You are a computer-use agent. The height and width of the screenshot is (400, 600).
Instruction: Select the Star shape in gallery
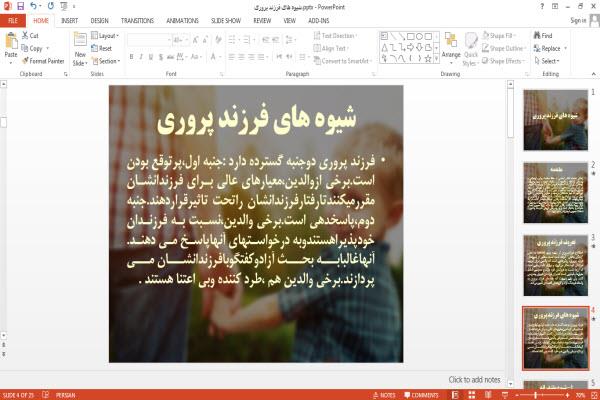[x=428, y=59]
